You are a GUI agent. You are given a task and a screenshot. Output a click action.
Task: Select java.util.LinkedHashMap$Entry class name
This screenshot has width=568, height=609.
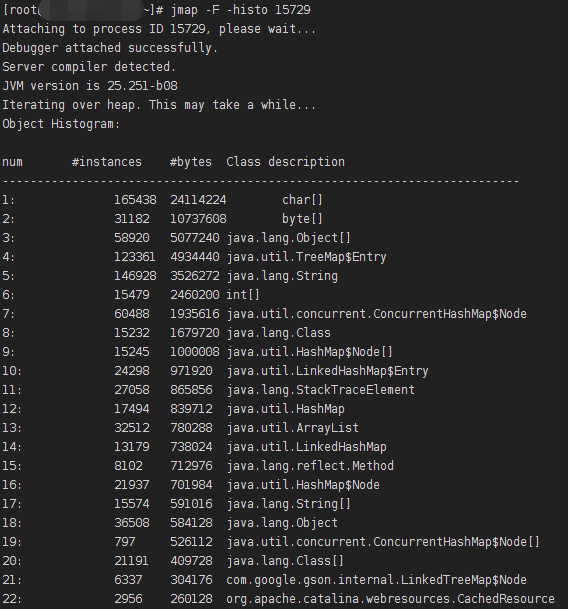(x=328, y=371)
